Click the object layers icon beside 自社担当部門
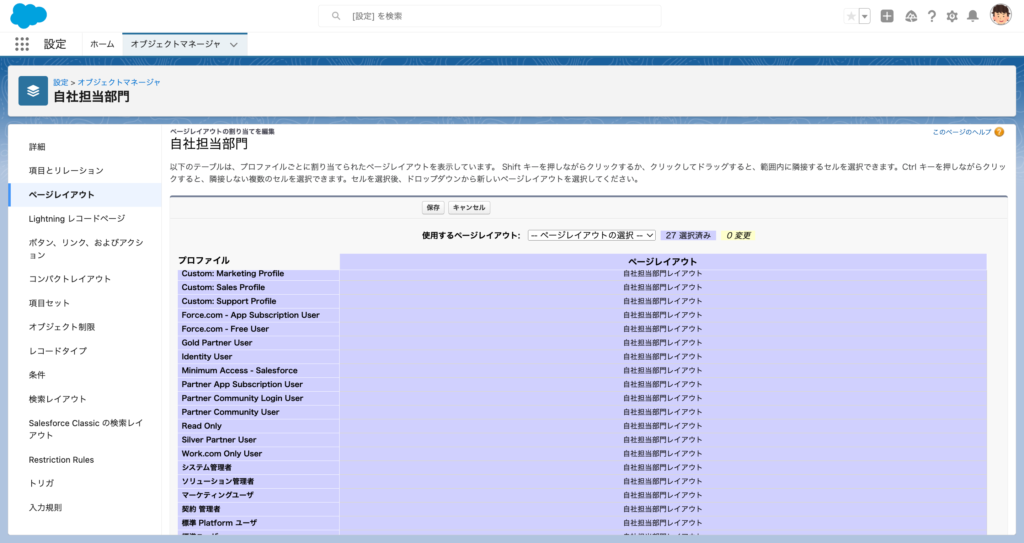 pyautogui.click(x=33, y=91)
